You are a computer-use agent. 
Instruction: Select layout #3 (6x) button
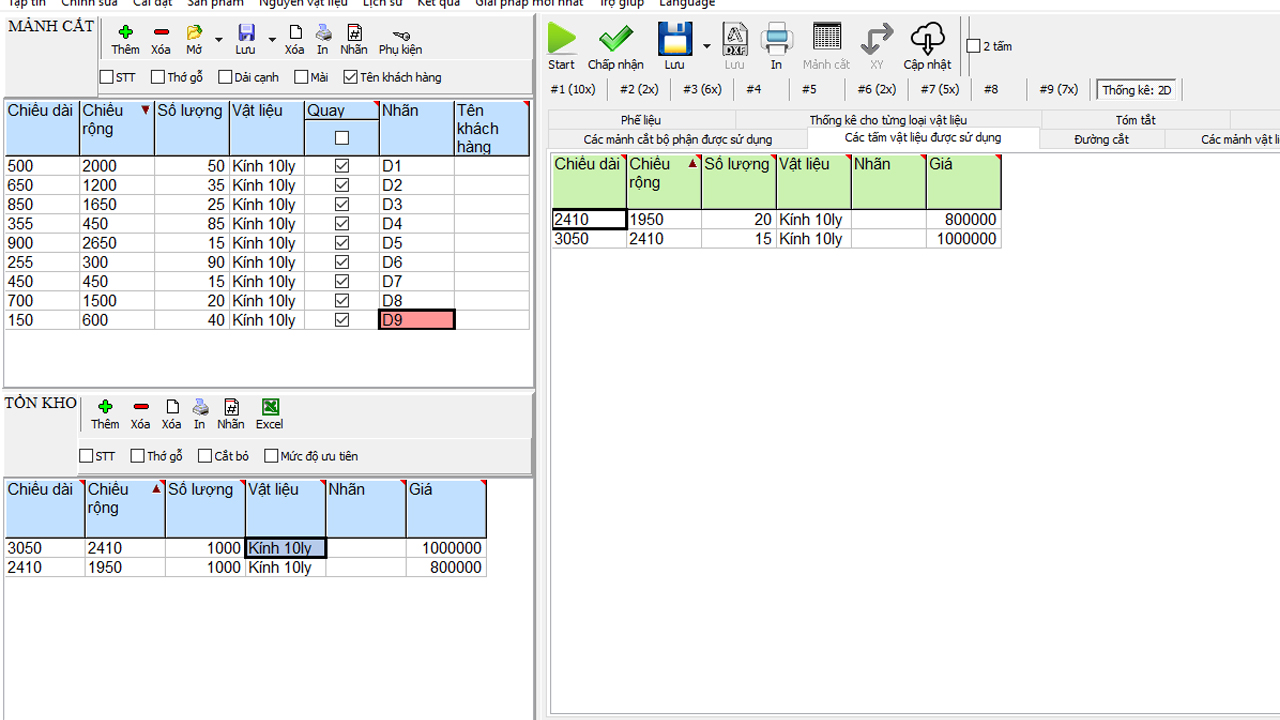702,89
